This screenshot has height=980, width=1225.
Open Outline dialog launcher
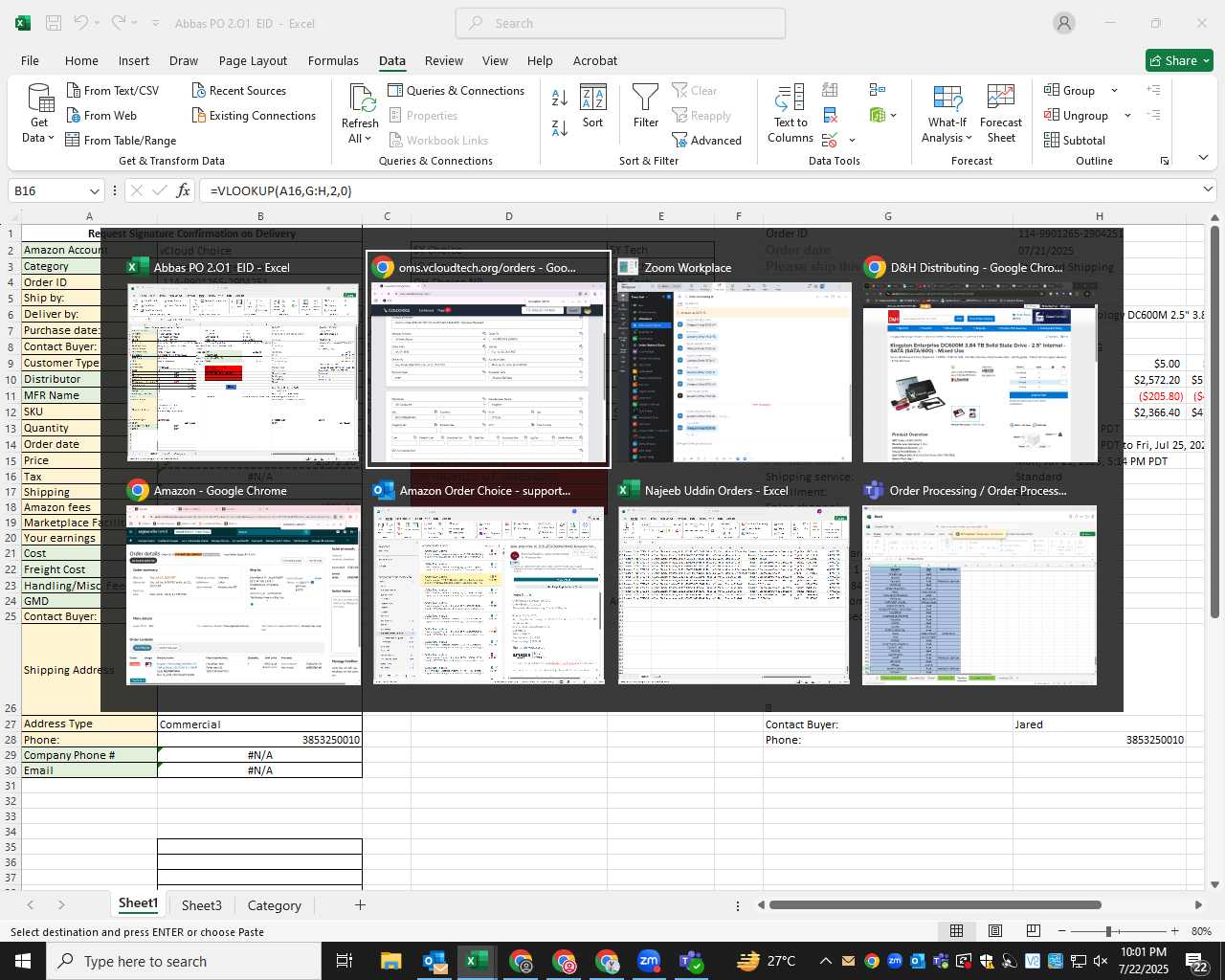(1165, 161)
